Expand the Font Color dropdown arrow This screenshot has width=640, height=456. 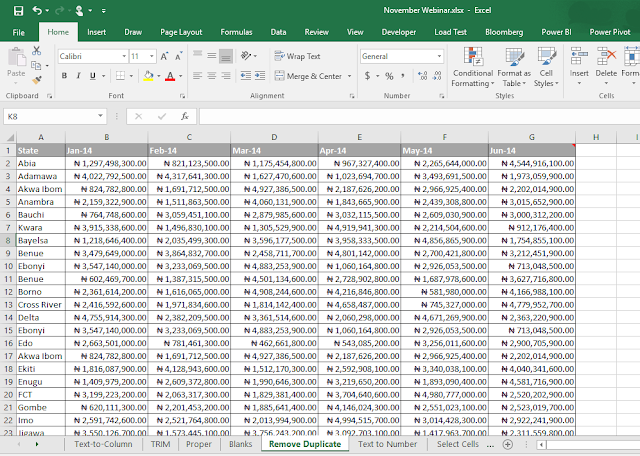[x=180, y=76]
